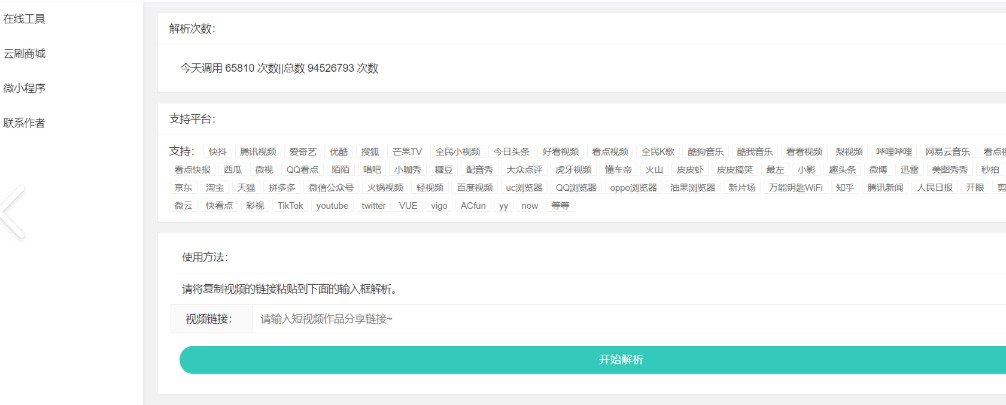Select the 轻视频 platform tag

pos(429,187)
